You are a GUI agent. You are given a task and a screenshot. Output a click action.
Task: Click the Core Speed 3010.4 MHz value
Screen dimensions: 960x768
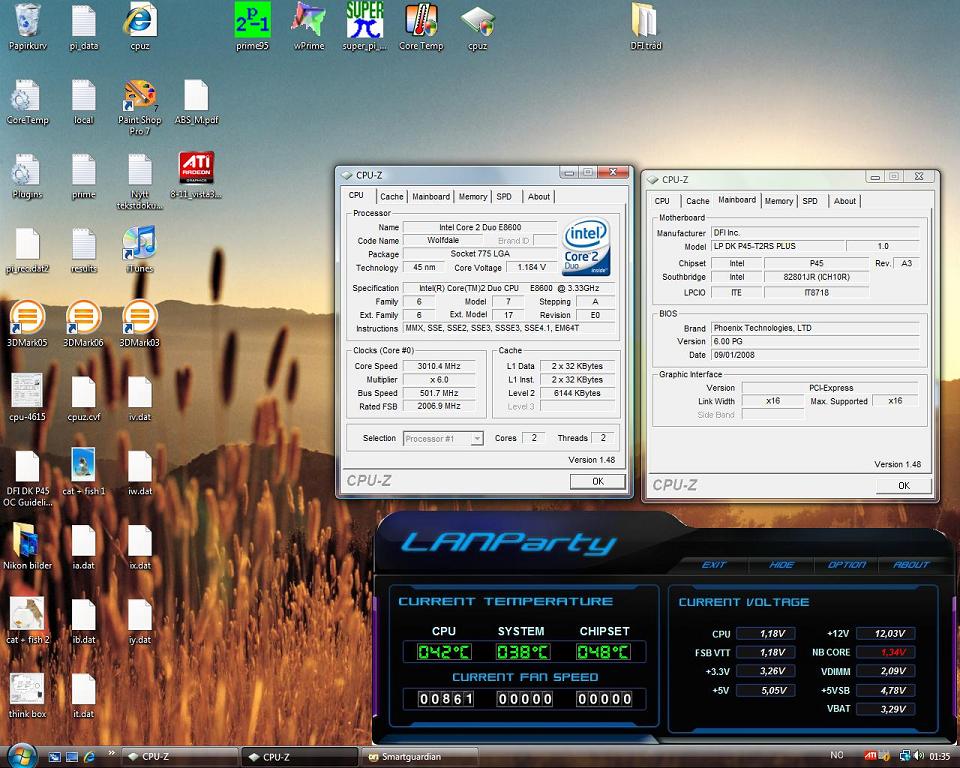pyautogui.click(x=439, y=366)
